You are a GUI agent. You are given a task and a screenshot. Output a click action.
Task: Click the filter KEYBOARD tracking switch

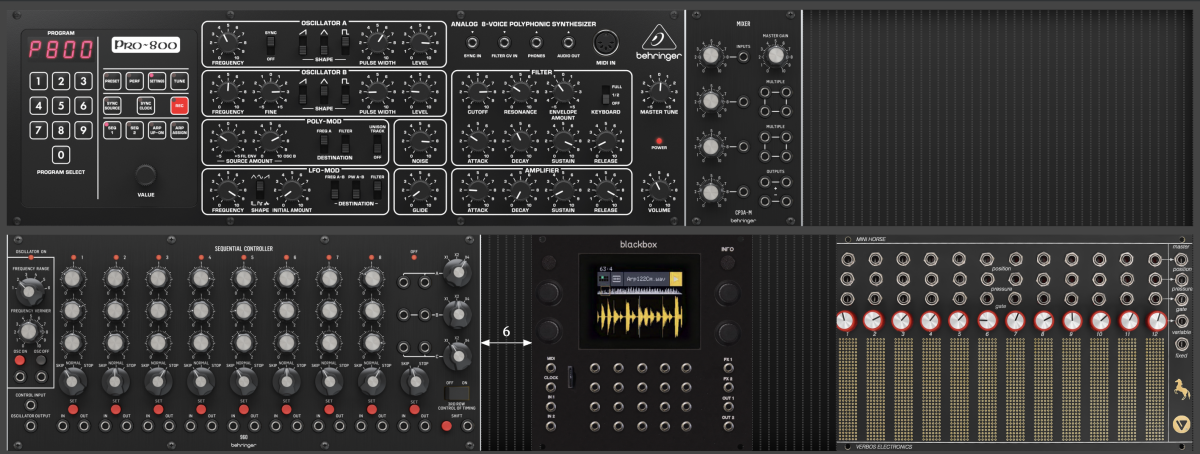click(606, 95)
